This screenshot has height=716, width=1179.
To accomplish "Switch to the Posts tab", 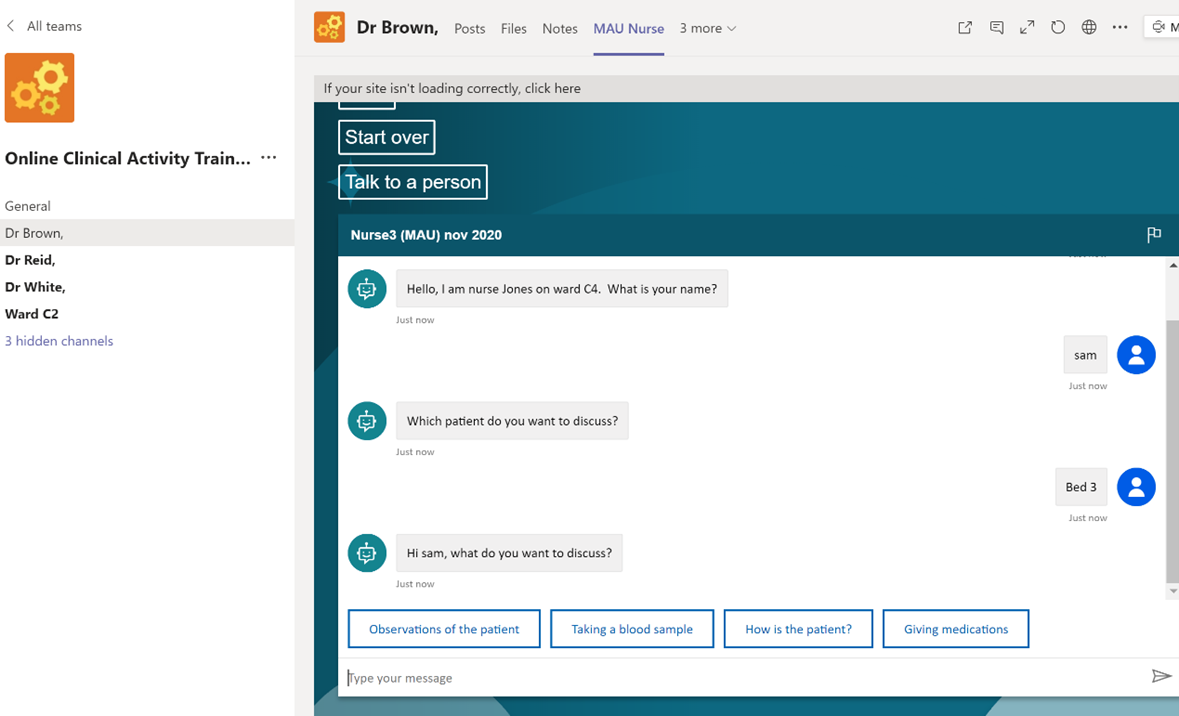I will [x=469, y=29].
